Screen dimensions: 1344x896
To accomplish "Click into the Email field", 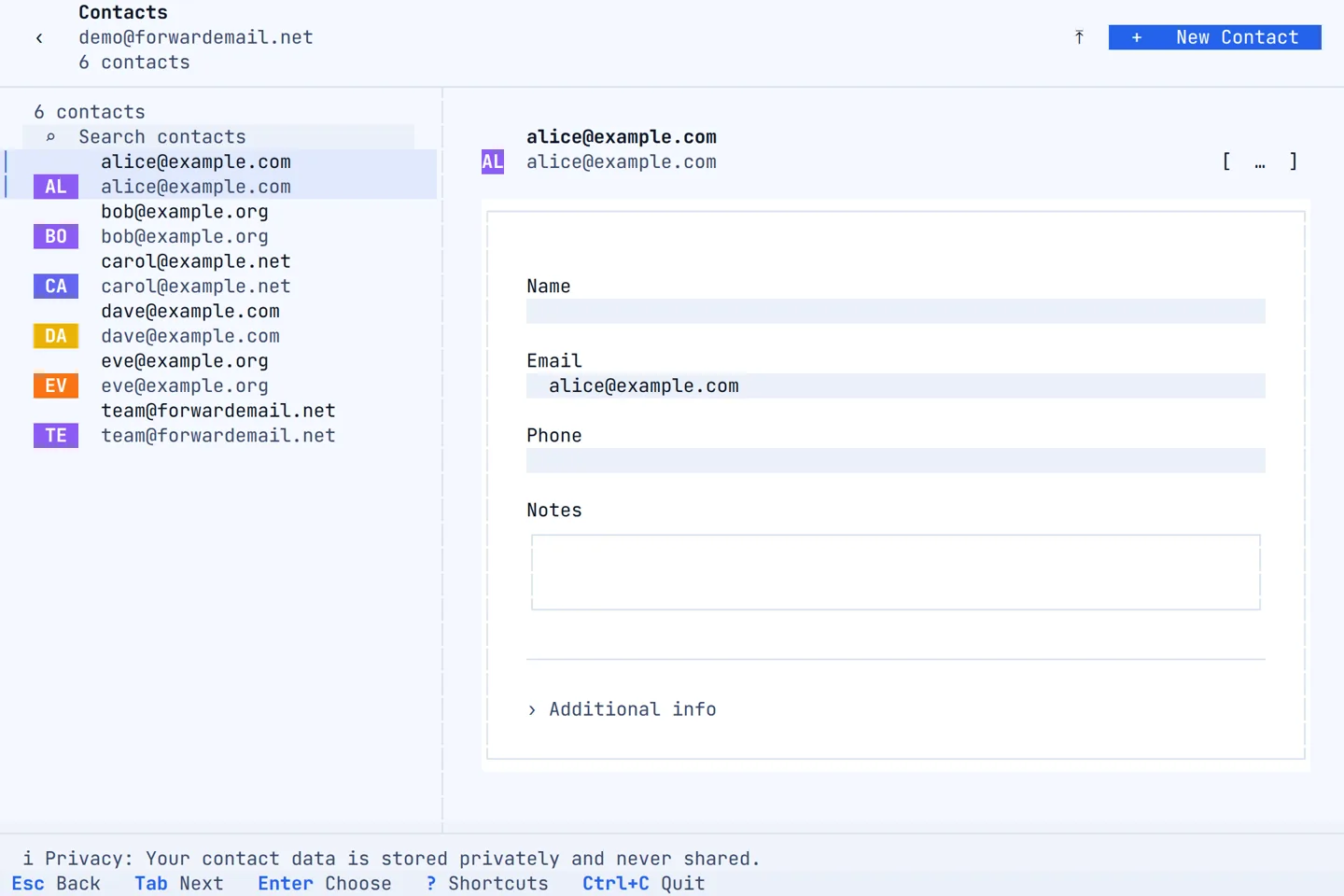I will [x=896, y=385].
